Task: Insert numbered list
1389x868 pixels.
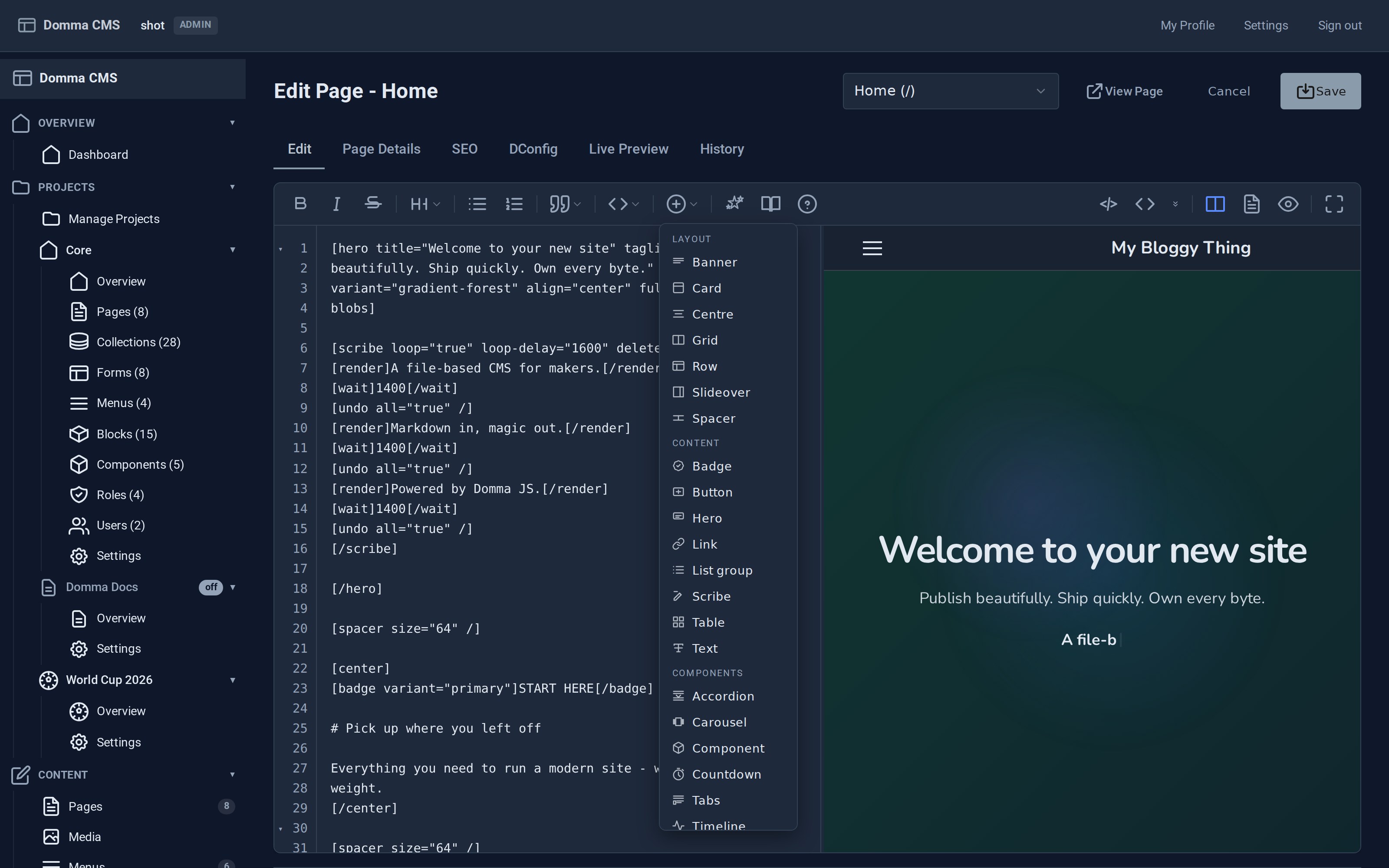Action: [513, 204]
